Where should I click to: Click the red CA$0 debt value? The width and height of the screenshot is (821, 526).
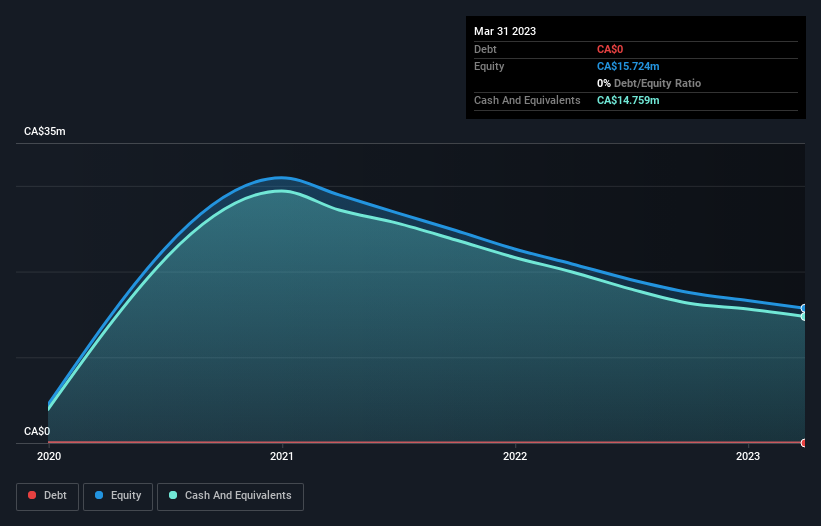pyautogui.click(x=610, y=49)
